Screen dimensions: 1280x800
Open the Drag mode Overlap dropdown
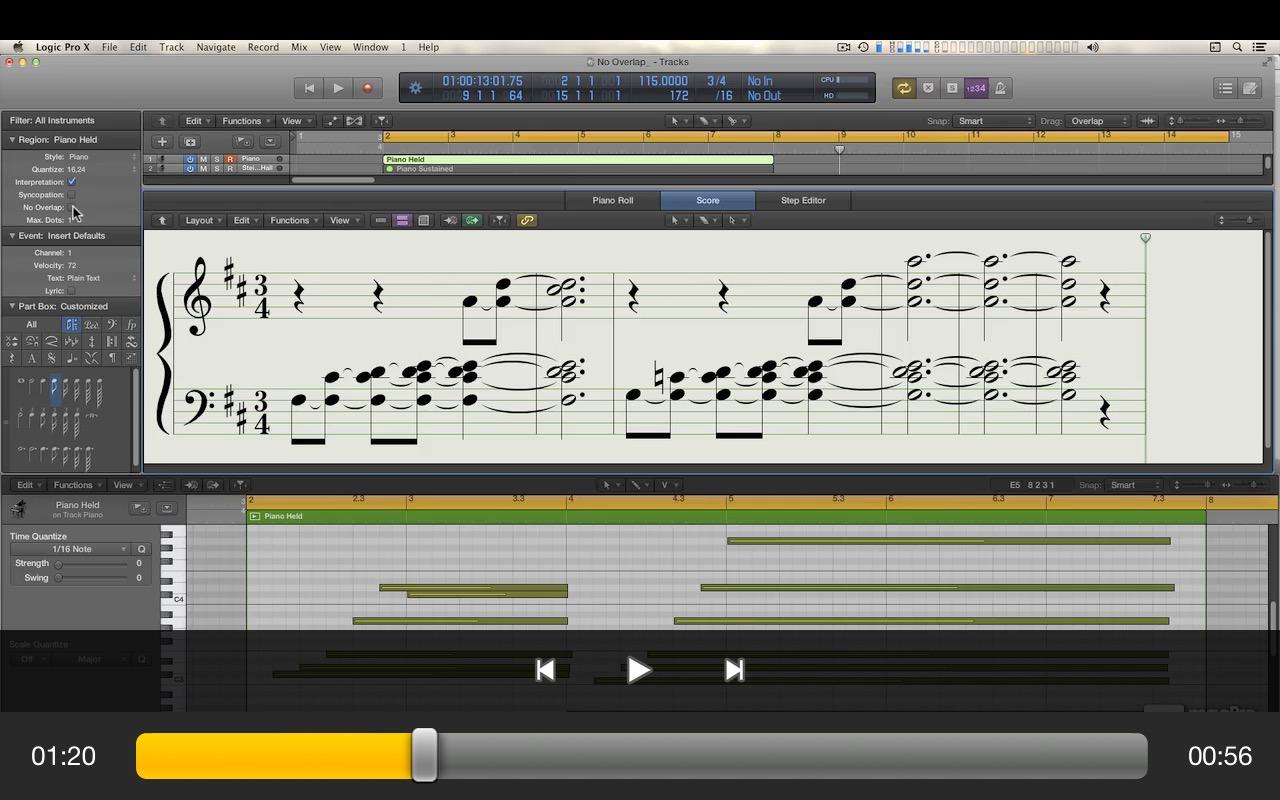(1098, 121)
